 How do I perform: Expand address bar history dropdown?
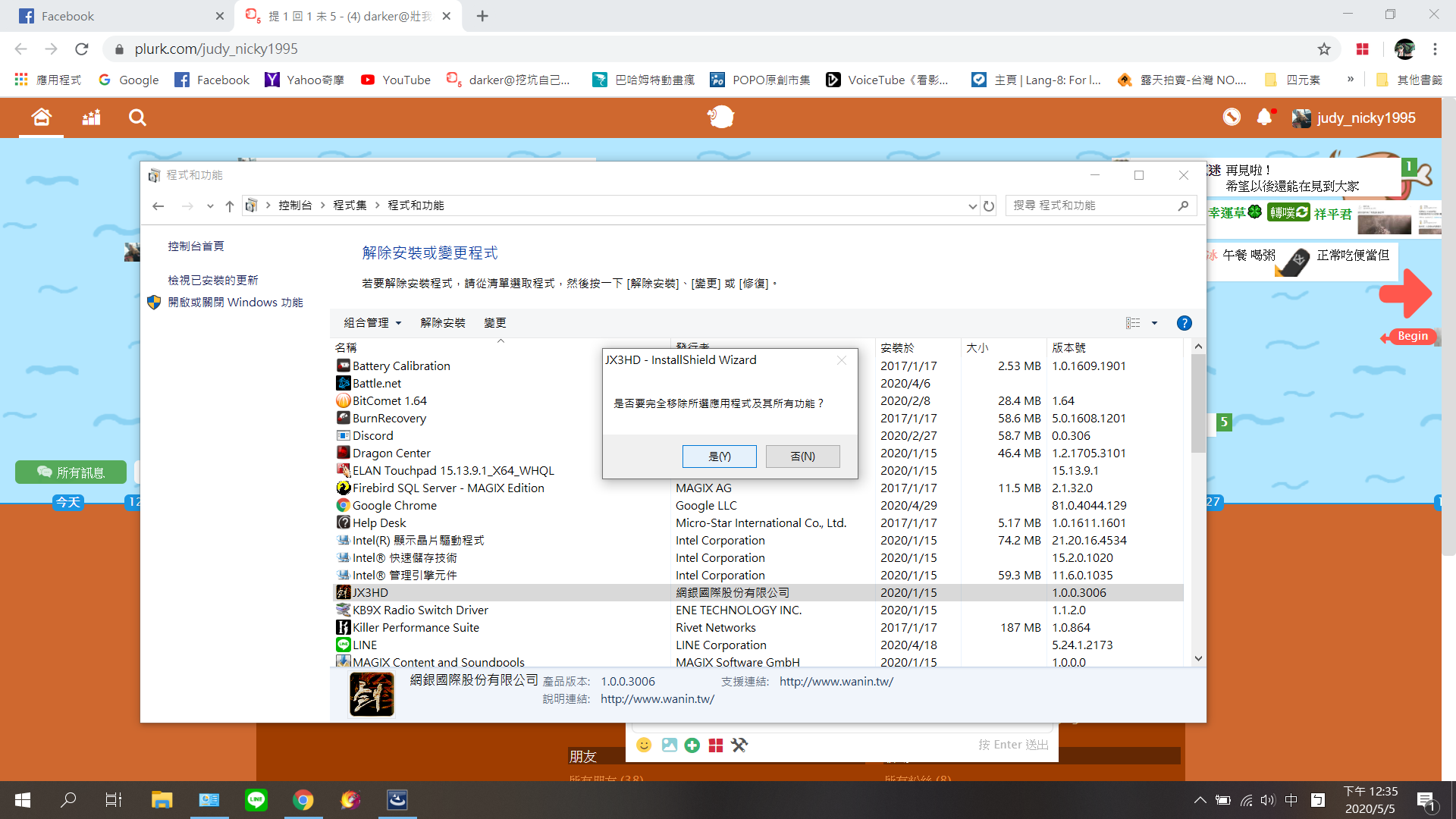972,206
